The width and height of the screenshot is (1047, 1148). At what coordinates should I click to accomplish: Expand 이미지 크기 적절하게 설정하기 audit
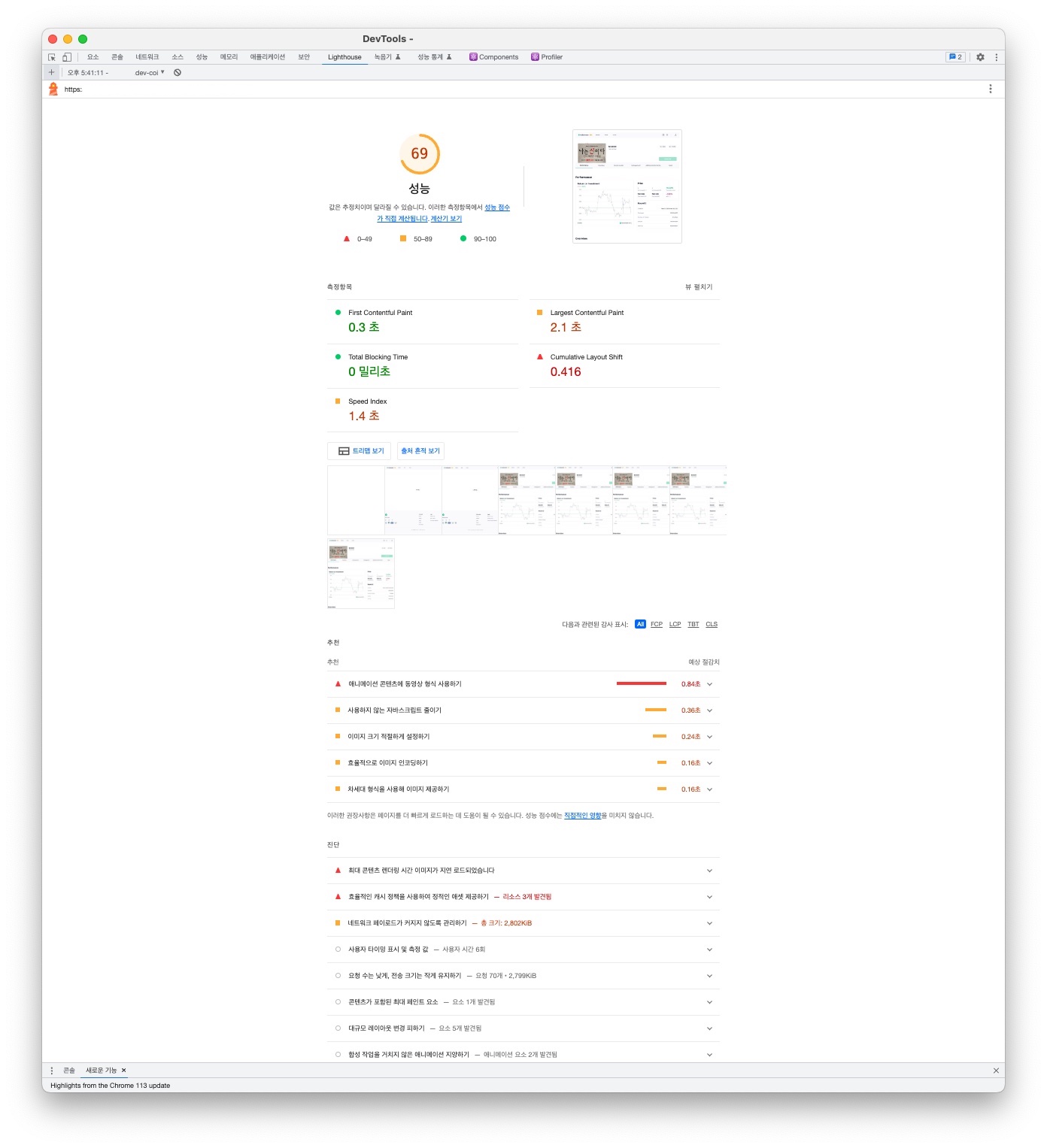(x=523, y=737)
